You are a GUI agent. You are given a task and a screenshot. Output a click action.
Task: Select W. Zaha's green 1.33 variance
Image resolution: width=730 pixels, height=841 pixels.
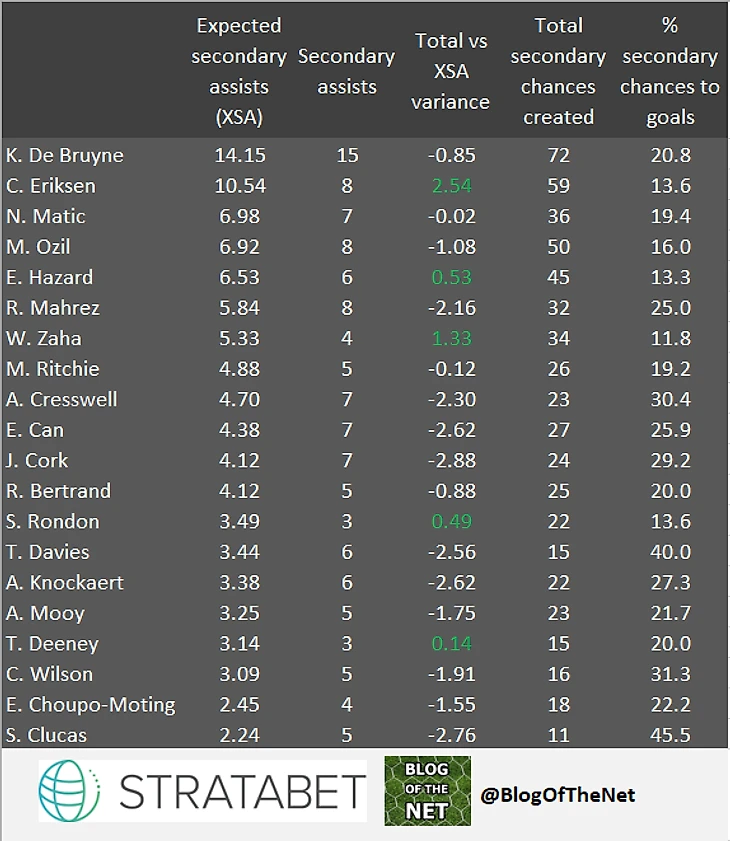pyautogui.click(x=452, y=338)
